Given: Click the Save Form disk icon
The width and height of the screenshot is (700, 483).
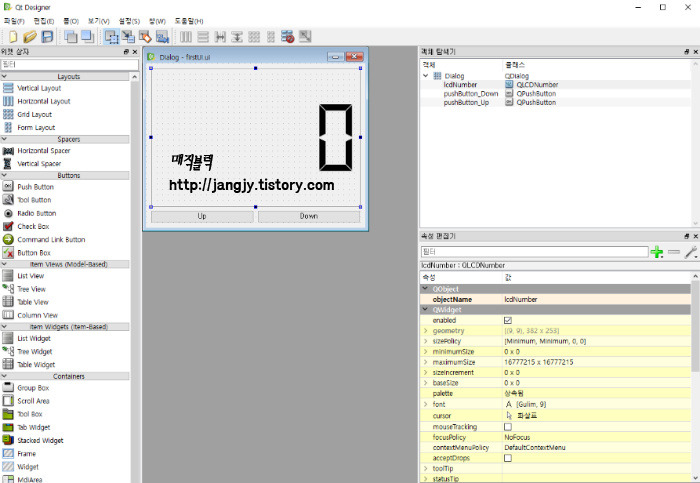Looking at the screenshot, I should point(47,37).
